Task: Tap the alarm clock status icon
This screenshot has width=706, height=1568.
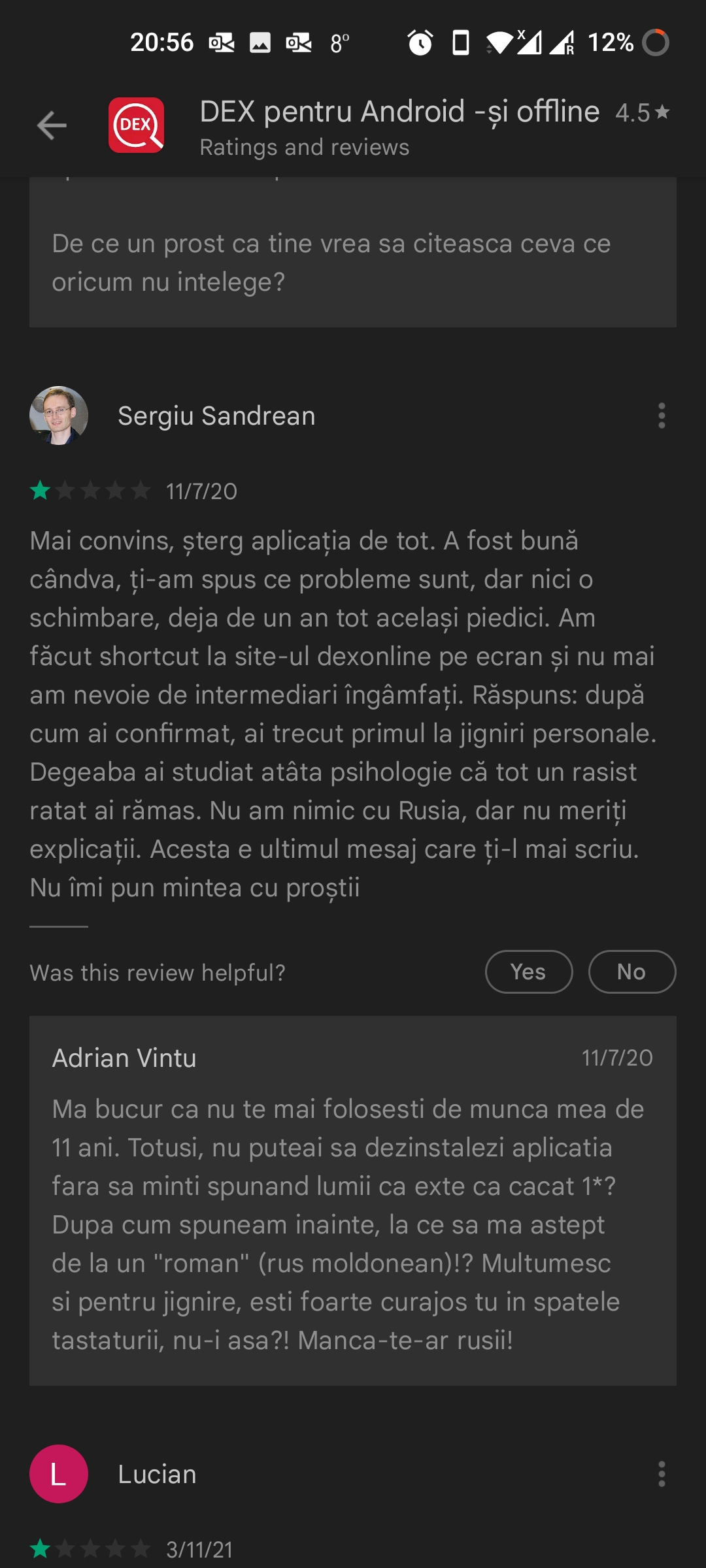Action: (420, 43)
